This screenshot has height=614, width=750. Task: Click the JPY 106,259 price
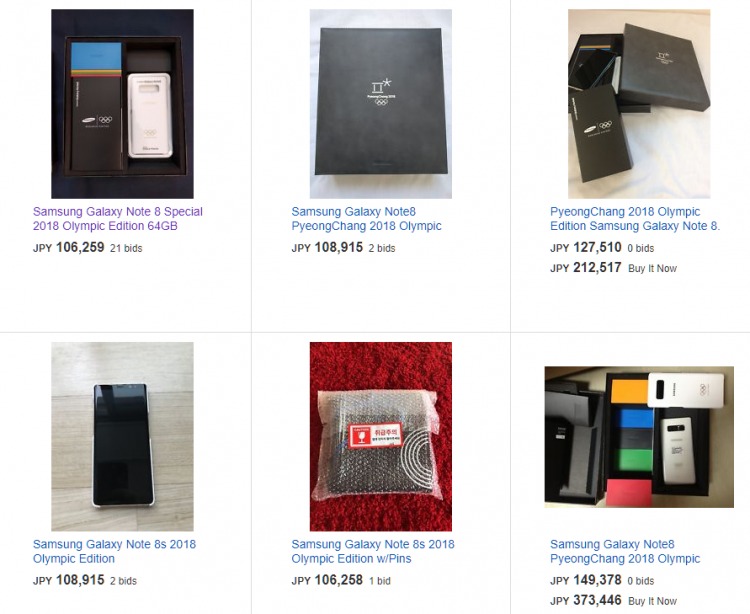pos(68,247)
